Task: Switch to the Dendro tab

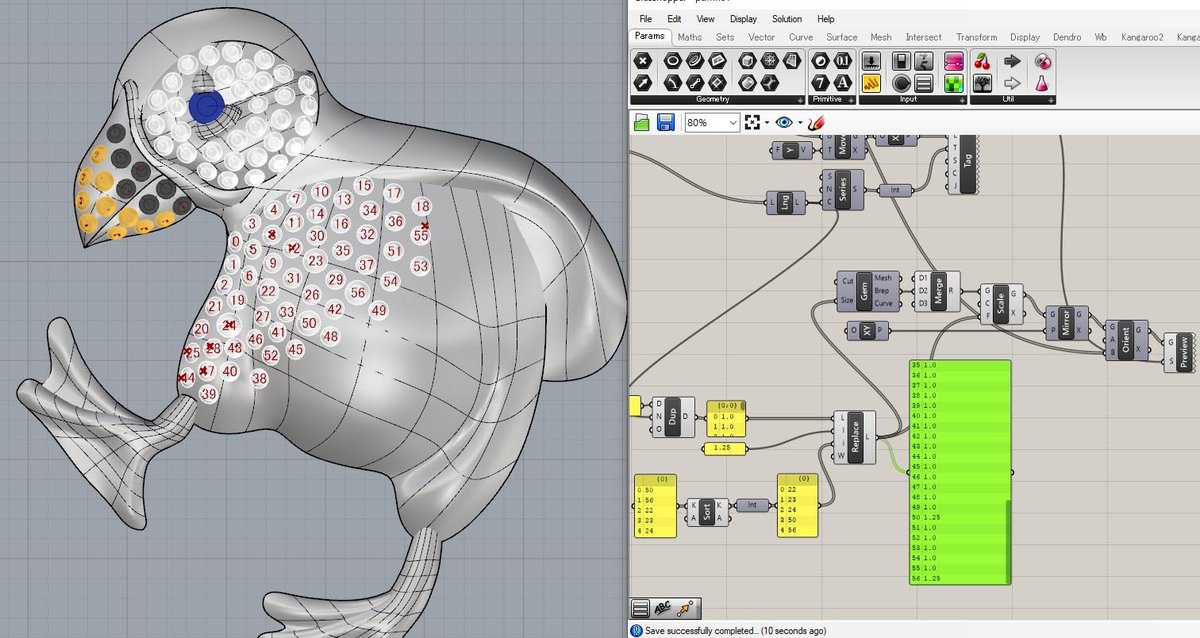Action: coord(1067,37)
